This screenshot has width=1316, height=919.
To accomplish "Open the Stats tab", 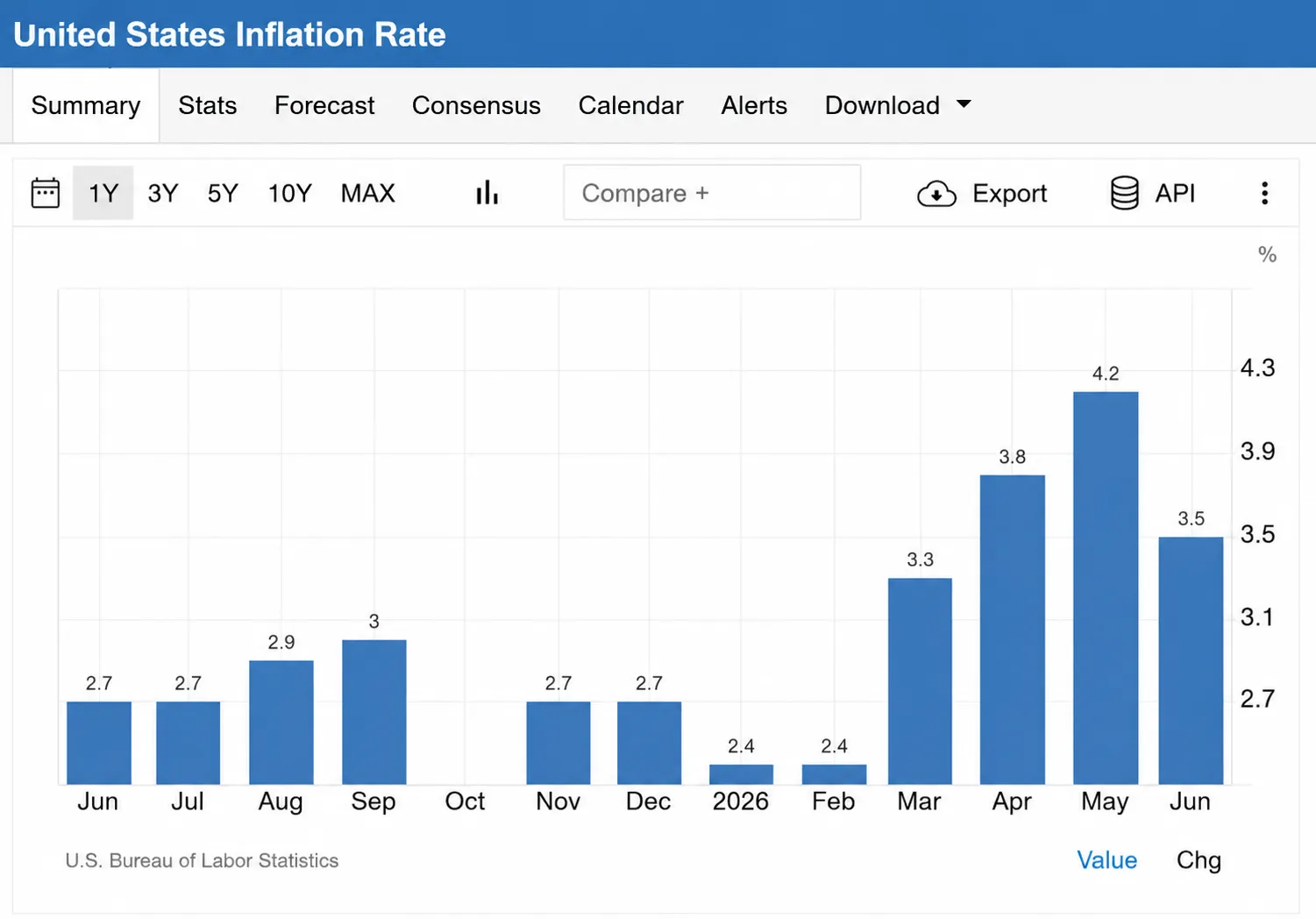I will coord(208,105).
